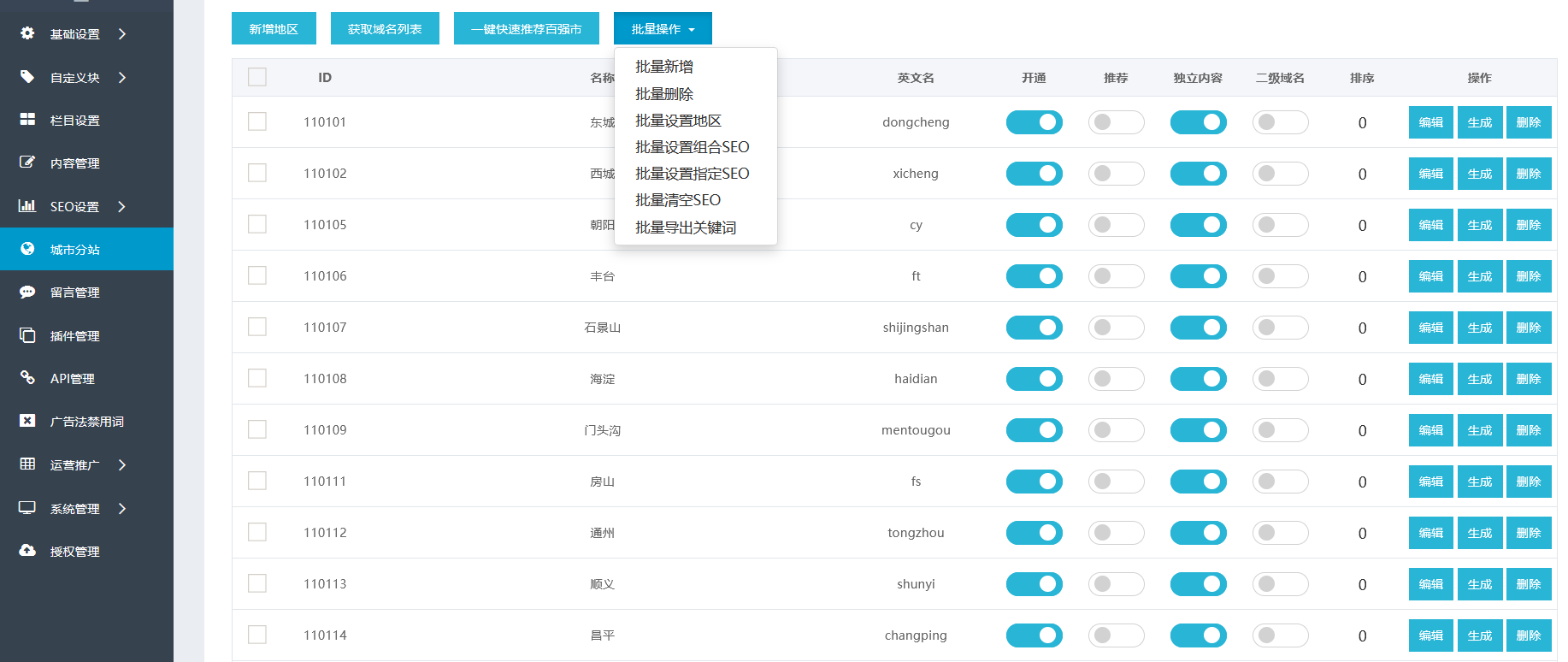This screenshot has height=662, width=1568.
Task: Disable the 开通 switch for tongzhou
Action: coord(1035,533)
